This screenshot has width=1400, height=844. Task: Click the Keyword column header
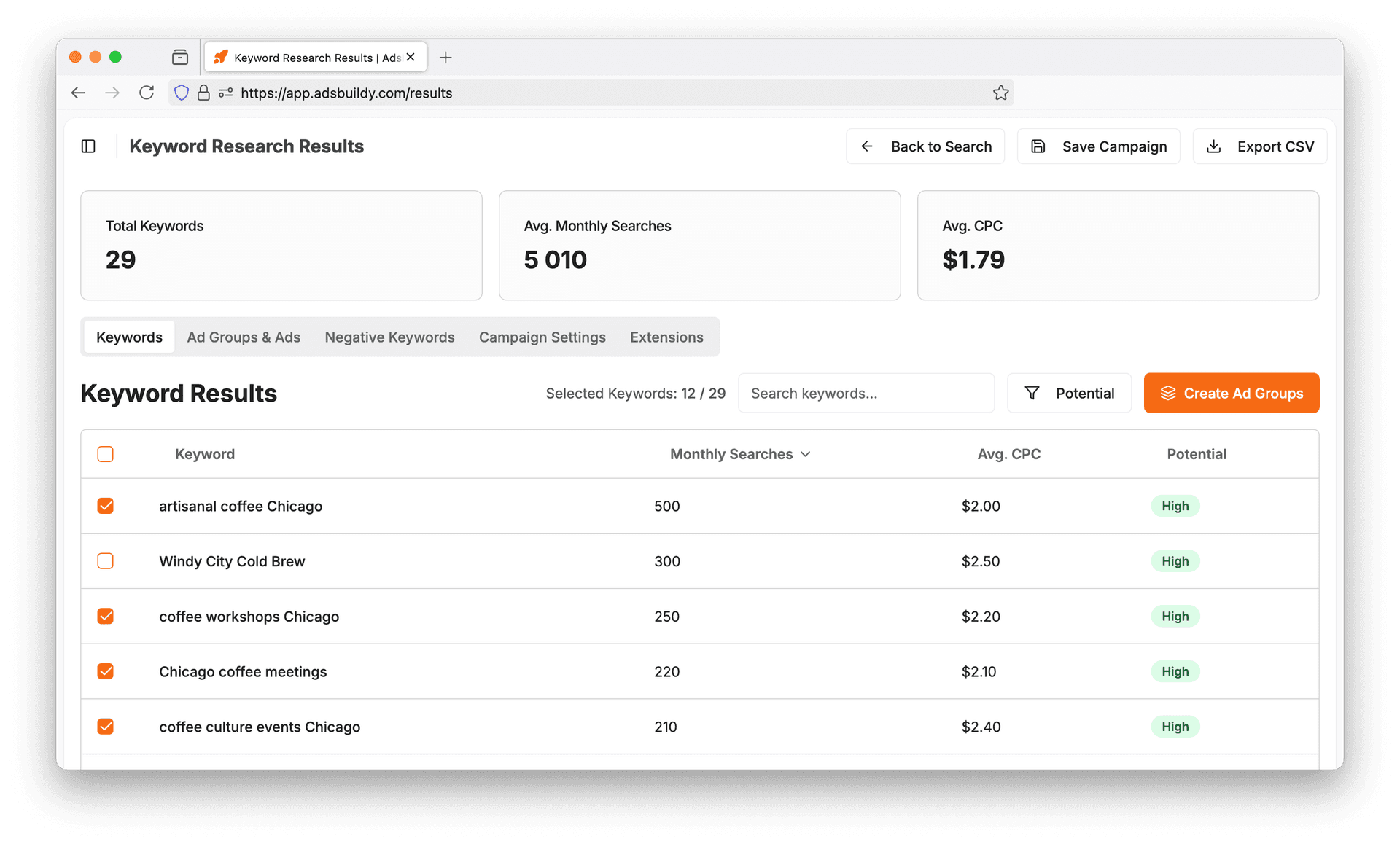[x=205, y=454]
